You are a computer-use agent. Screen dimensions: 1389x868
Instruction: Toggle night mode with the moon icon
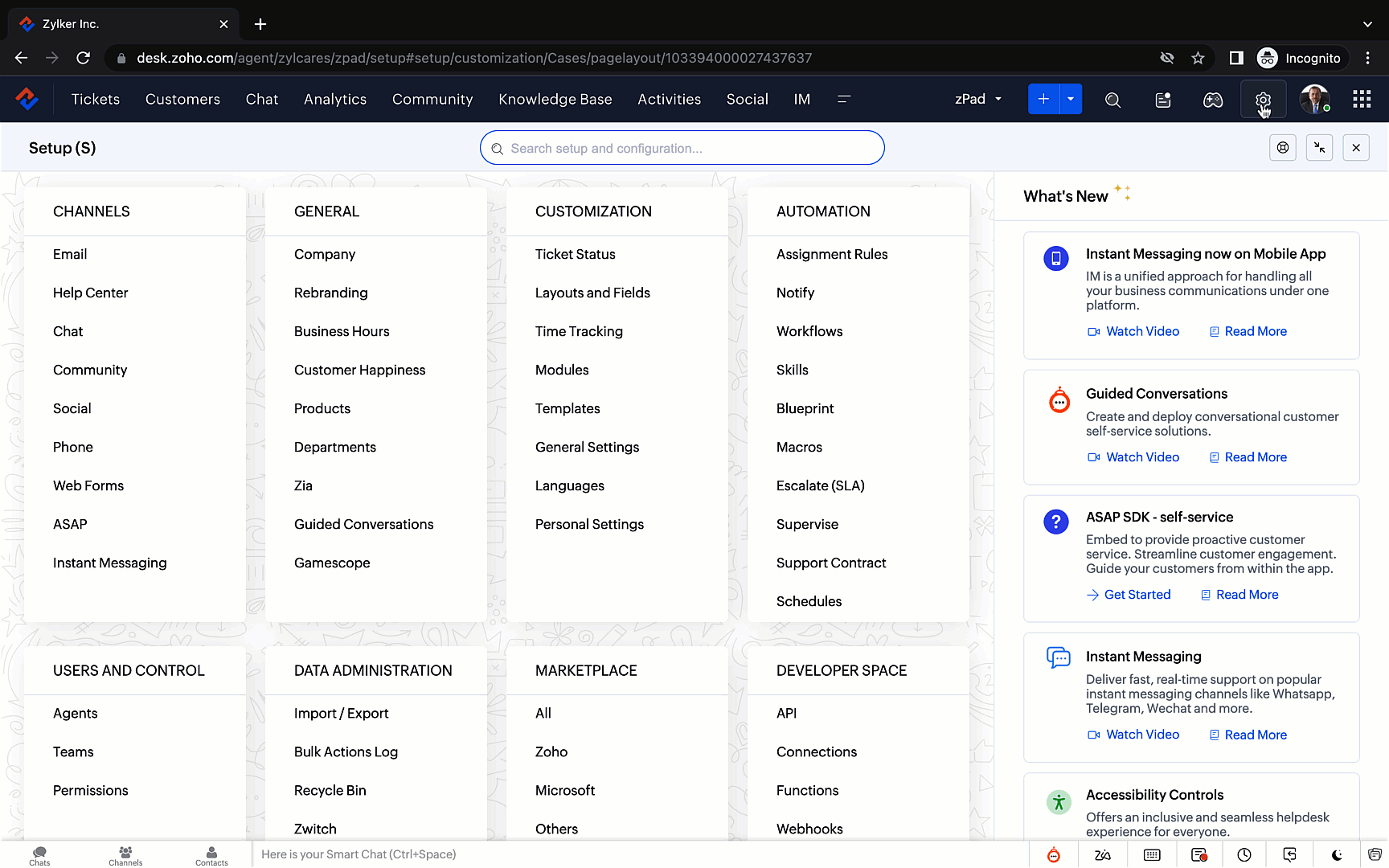[1337, 854]
